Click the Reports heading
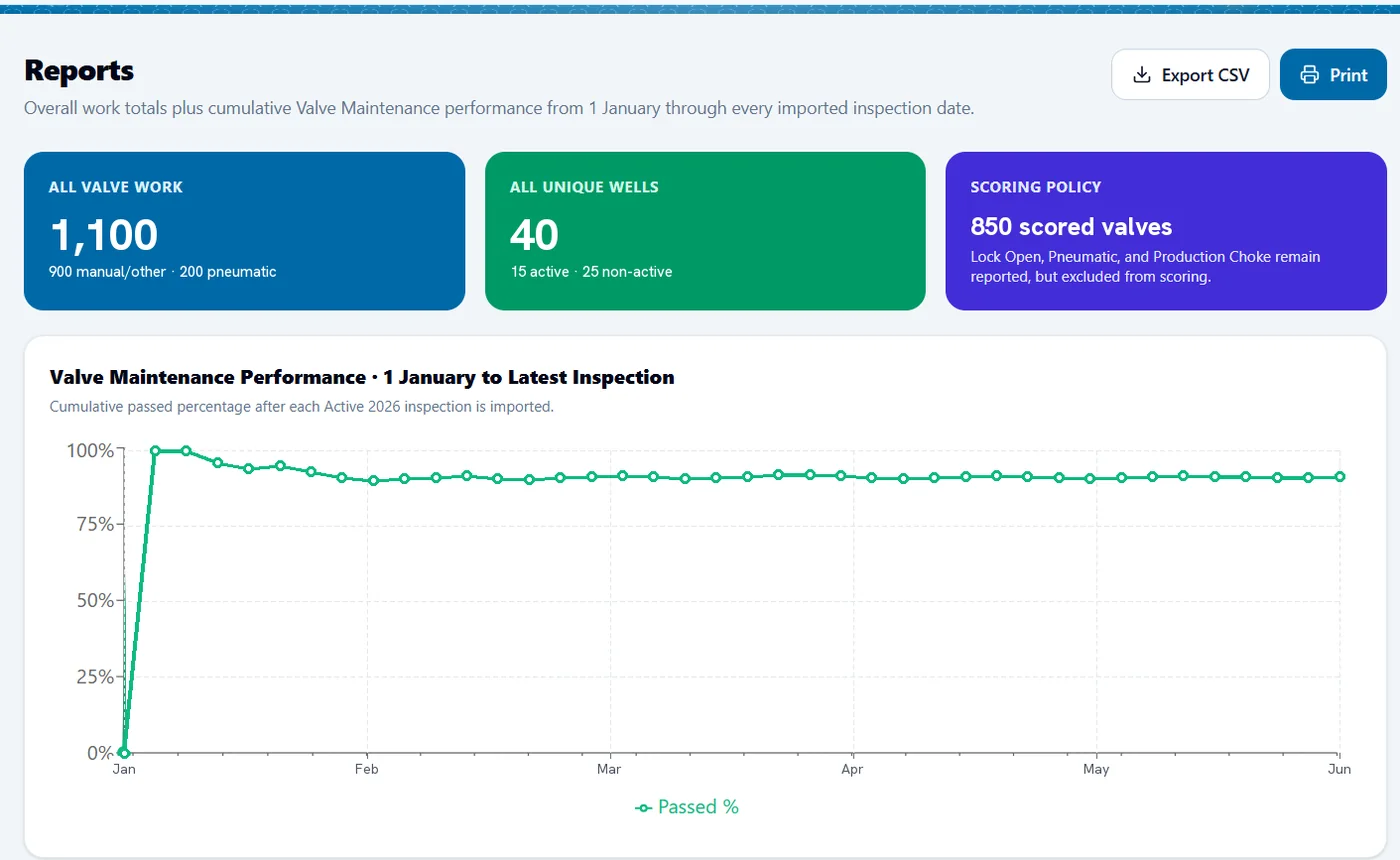Screen dimensions: 1400x860 coord(79,71)
